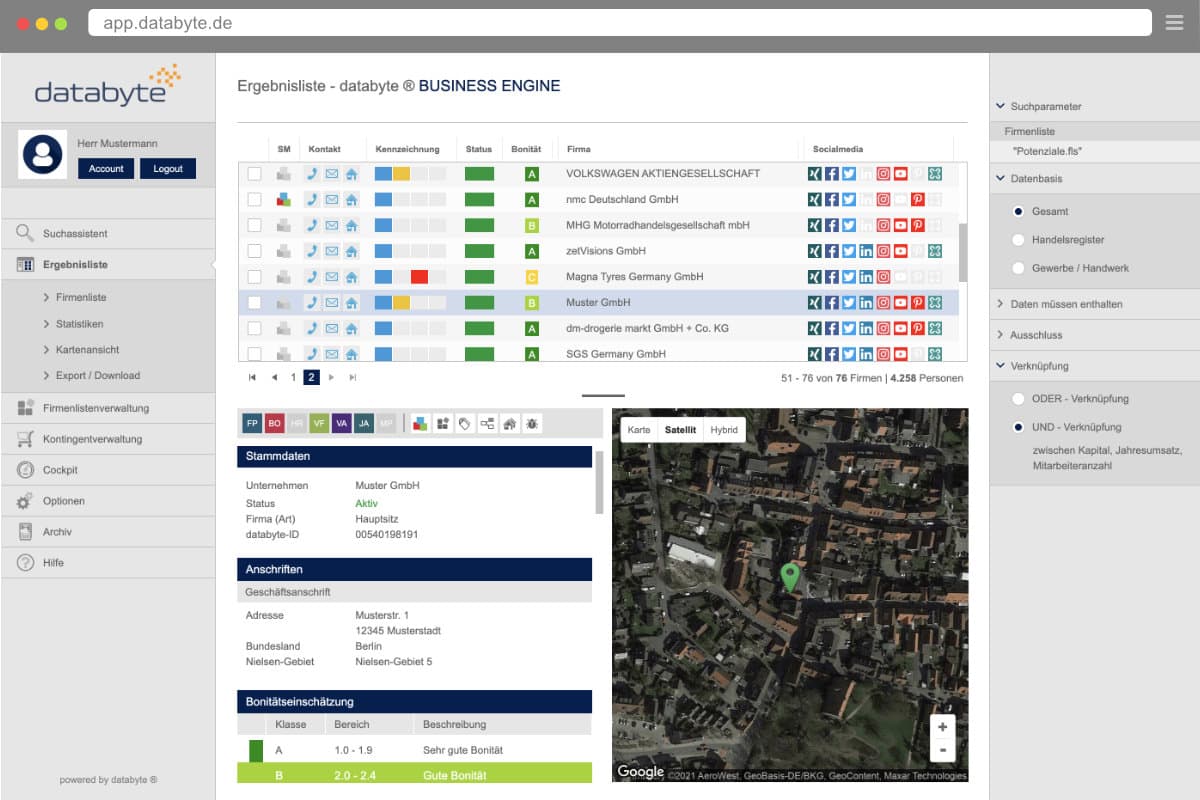This screenshot has height=800, width=1200.
Task: Switch map to Hybrid view
Action: click(x=724, y=430)
